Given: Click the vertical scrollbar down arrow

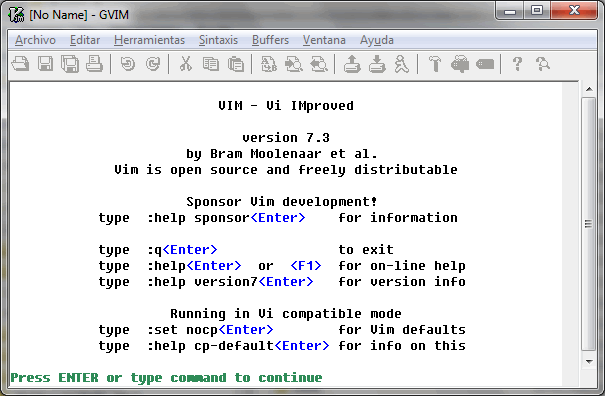Looking at the screenshot, I should [589, 362].
